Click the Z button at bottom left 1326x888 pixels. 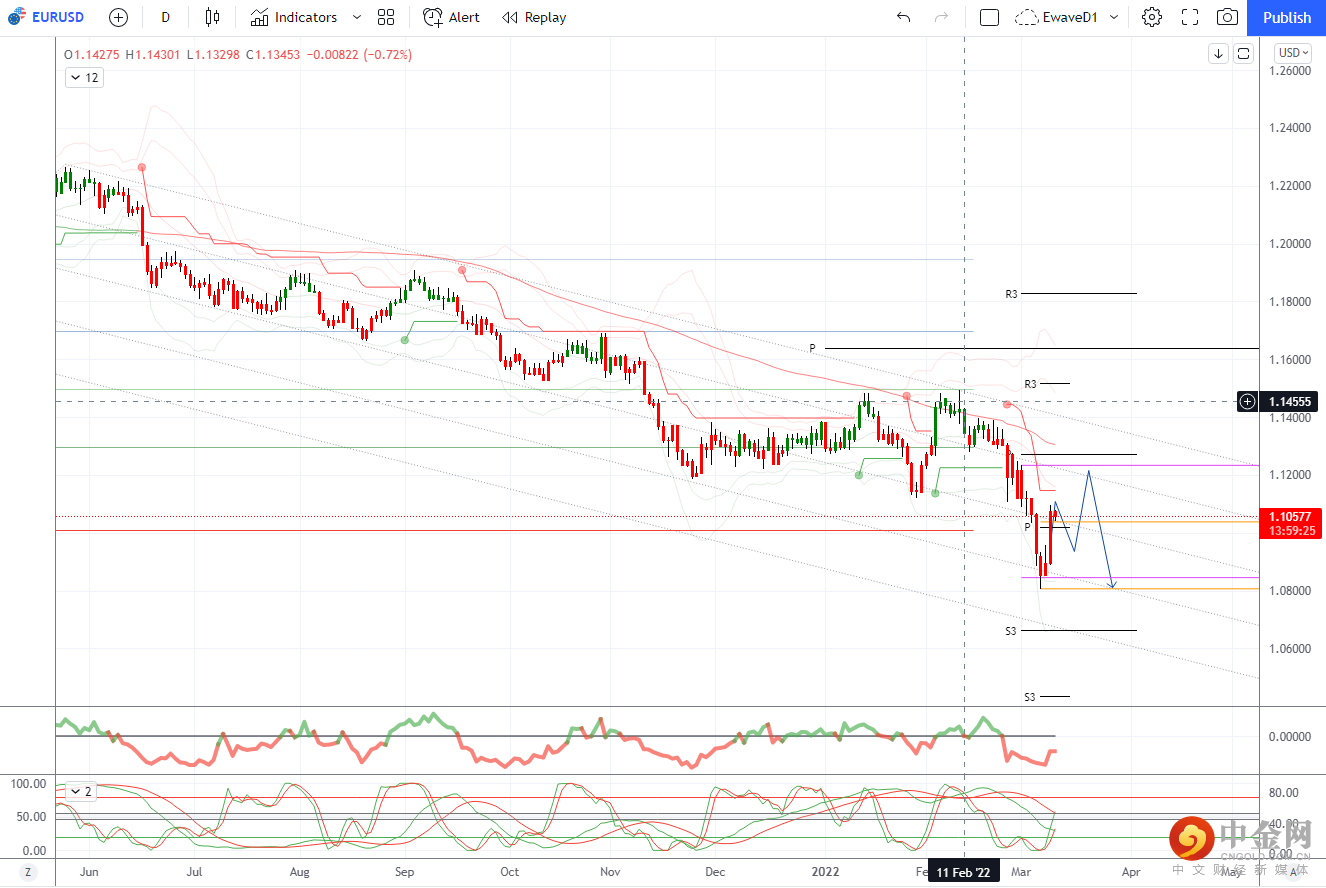click(28, 872)
